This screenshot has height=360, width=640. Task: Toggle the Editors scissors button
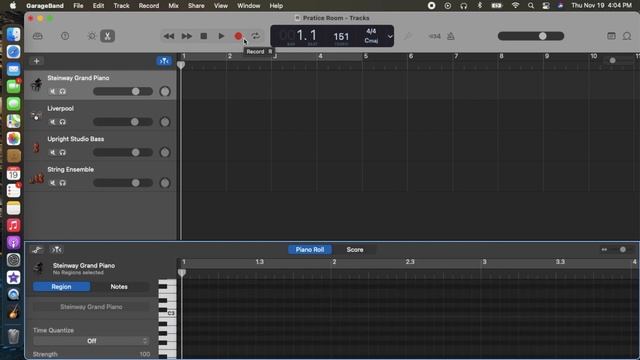(107, 36)
